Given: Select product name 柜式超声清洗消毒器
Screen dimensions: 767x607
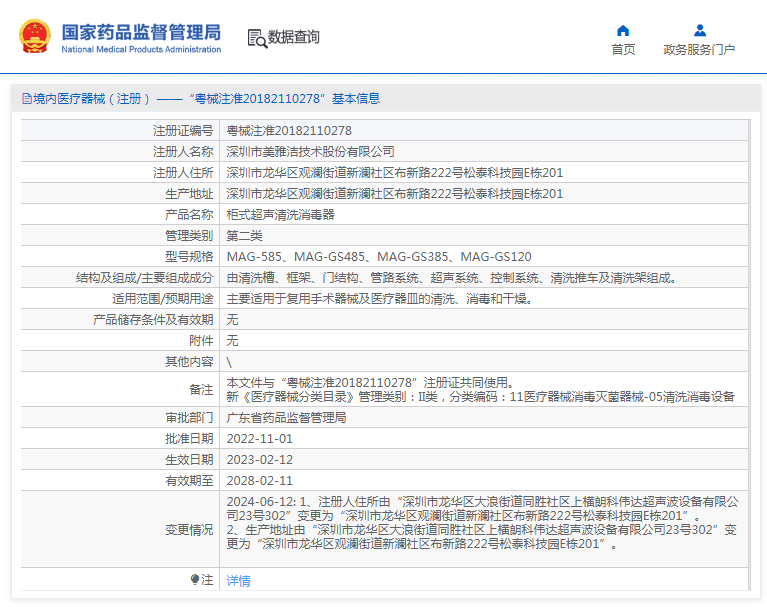Looking at the screenshot, I should pyautogui.click(x=280, y=215).
